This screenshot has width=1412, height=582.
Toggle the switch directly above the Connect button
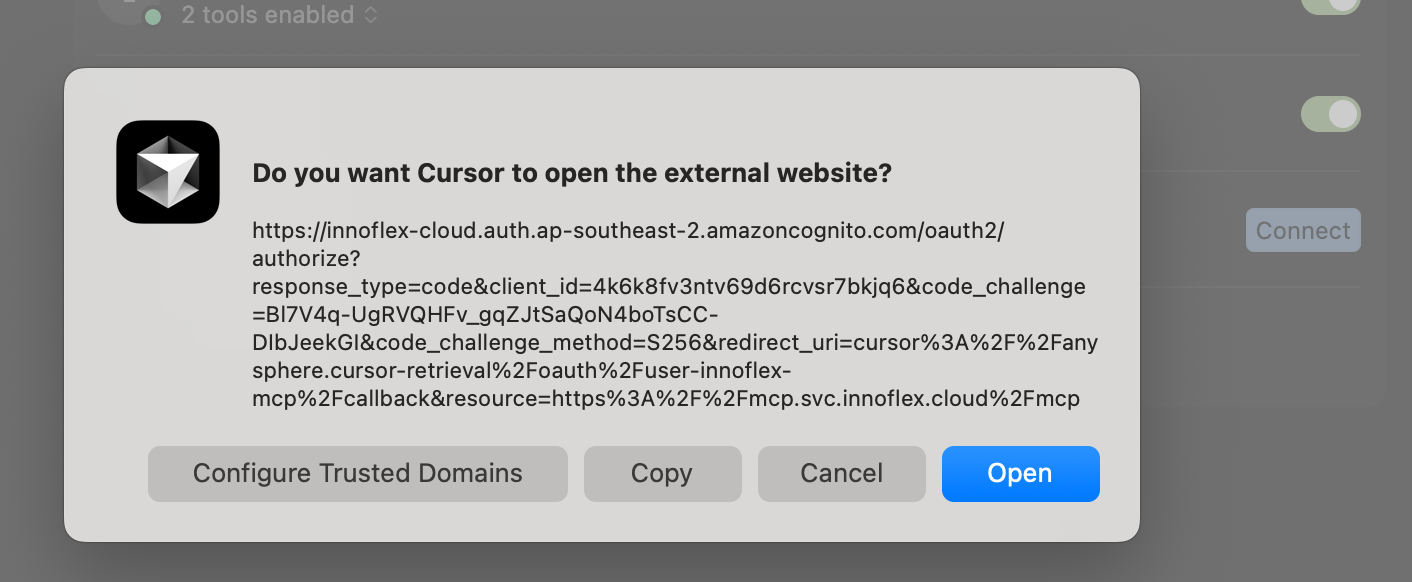coord(1330,114)
